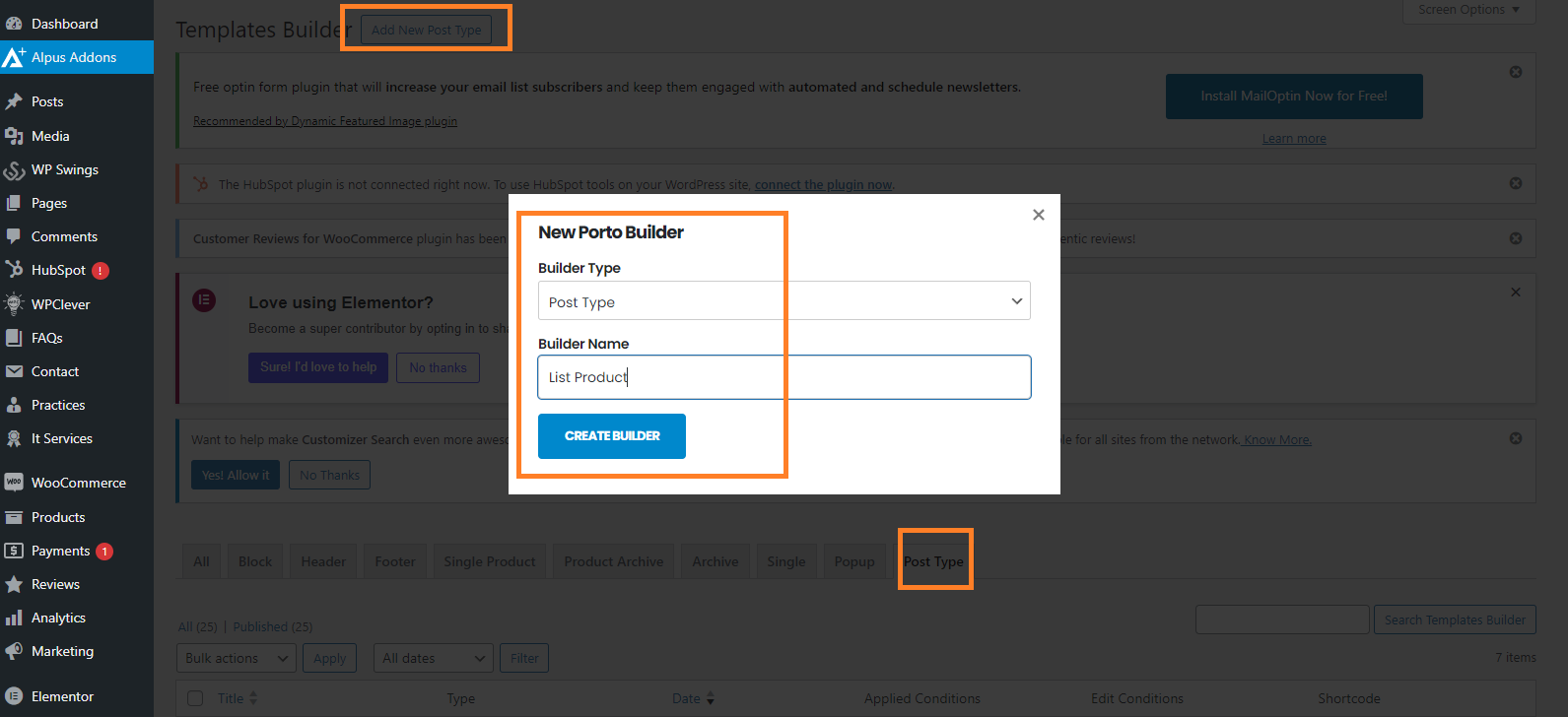The image size is (1568, 717).
Task: Open the Learn more link
Action: tap(1294, 139)
